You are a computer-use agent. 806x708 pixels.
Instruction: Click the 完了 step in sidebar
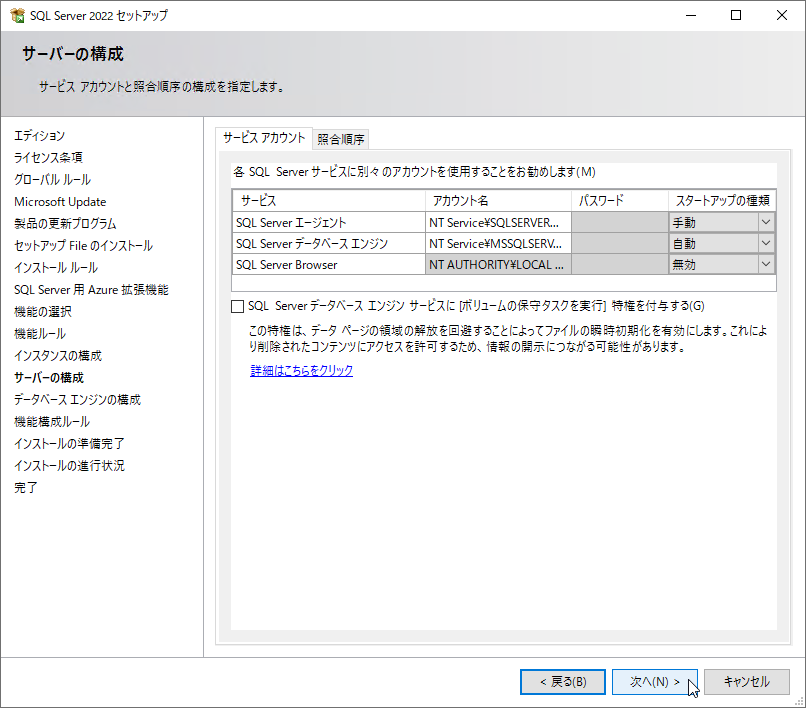[25, 487]
